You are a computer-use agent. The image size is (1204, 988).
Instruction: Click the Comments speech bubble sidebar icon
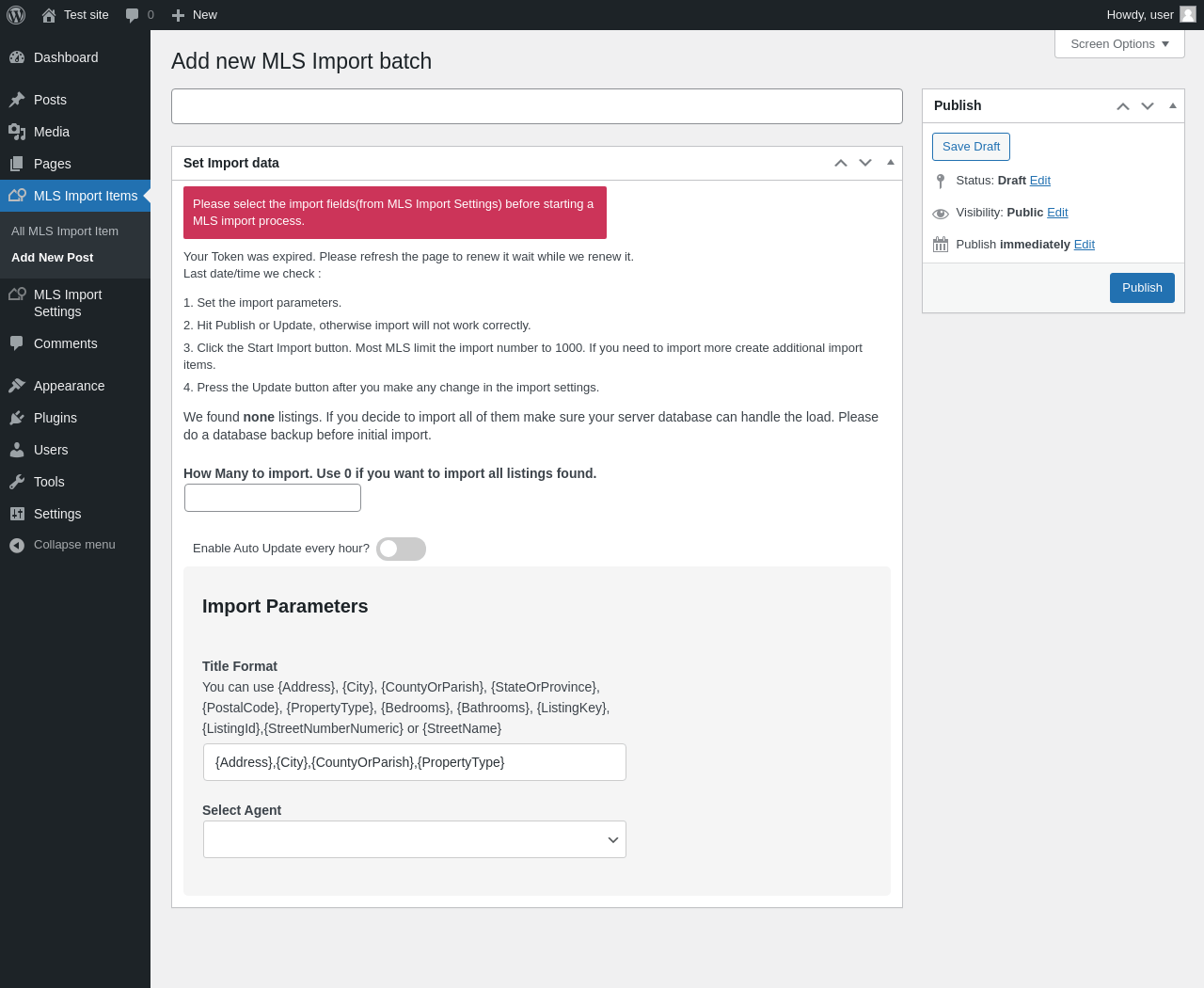(17, 343)
